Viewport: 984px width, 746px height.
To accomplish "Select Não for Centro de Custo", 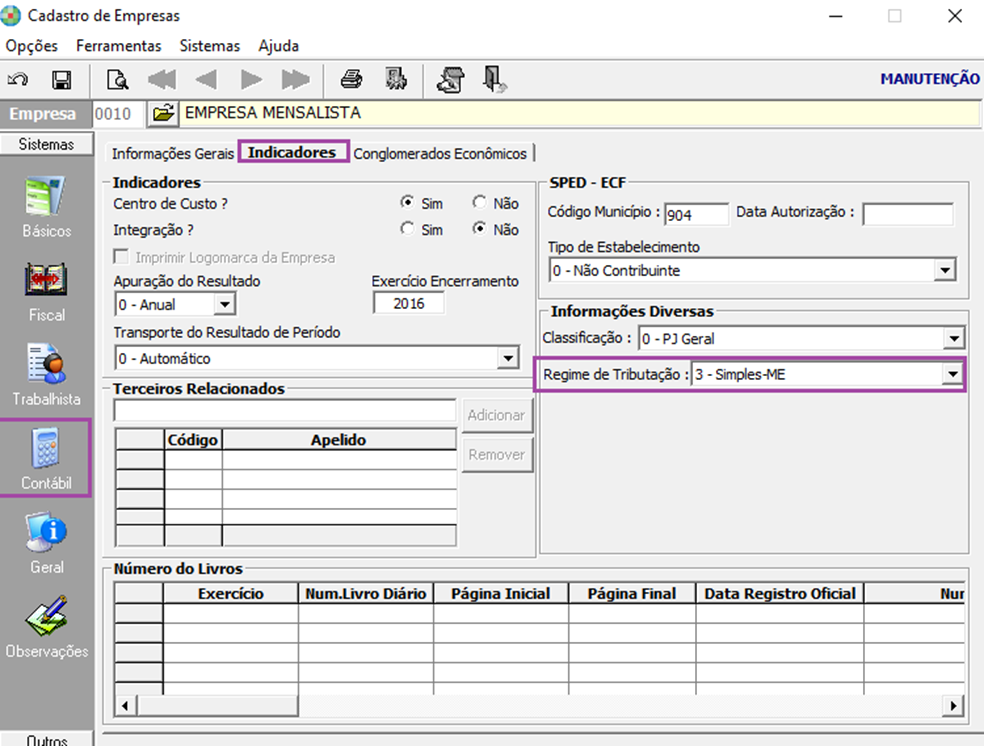I will 479,203.
